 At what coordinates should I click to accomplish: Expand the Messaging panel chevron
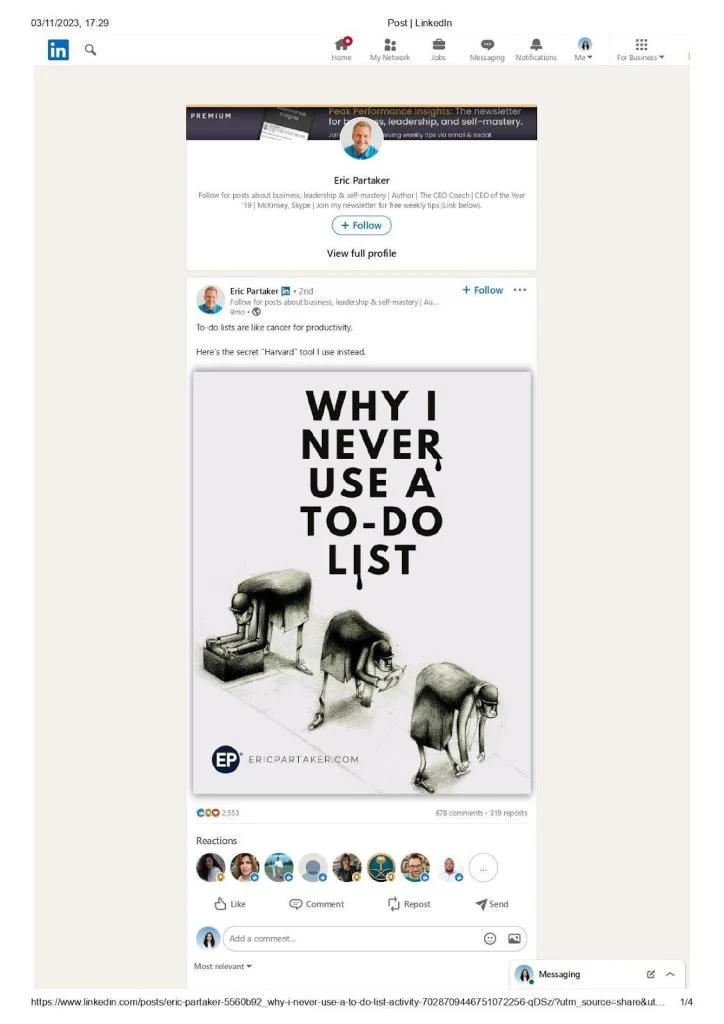(670, 974)
